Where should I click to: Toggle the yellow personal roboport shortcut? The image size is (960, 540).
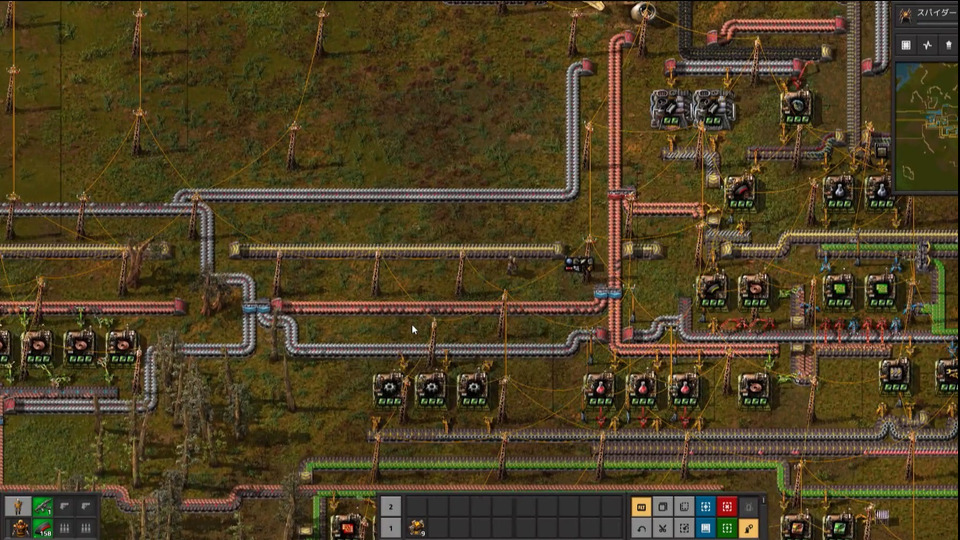pyautogui.click(x=748, y=528)
